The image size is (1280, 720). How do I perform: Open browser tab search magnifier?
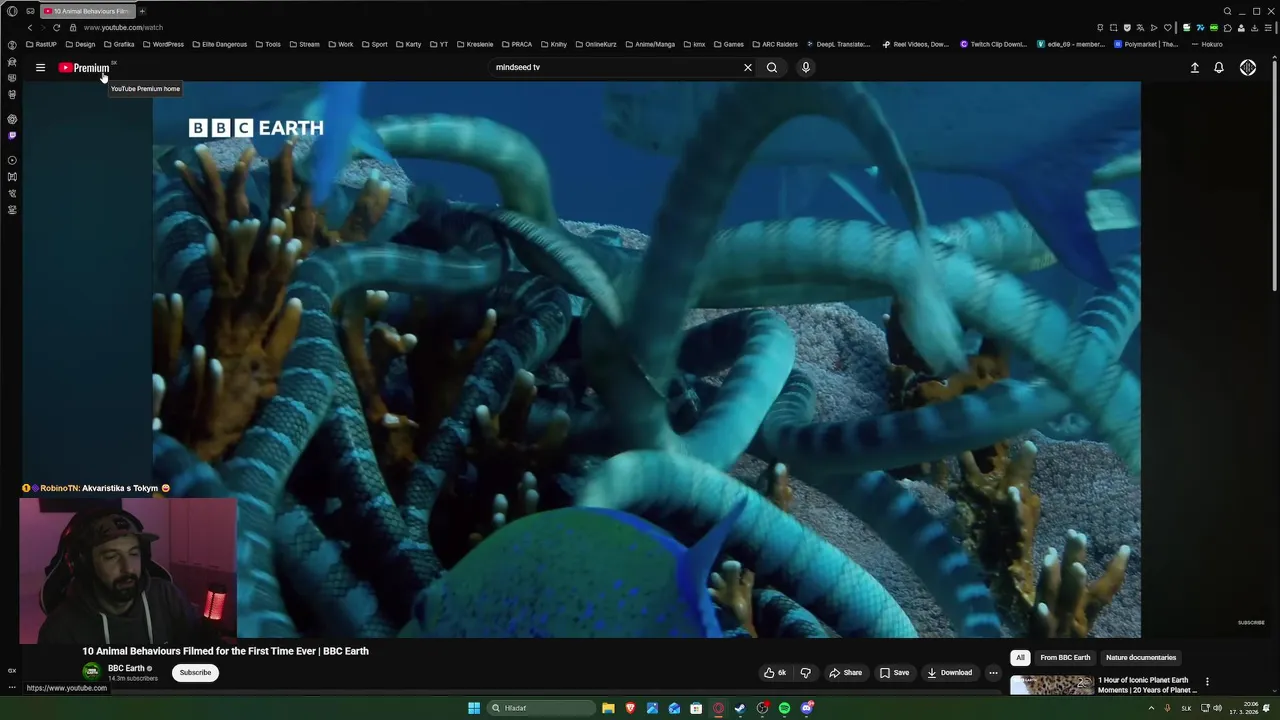[x=1227, y=11]
